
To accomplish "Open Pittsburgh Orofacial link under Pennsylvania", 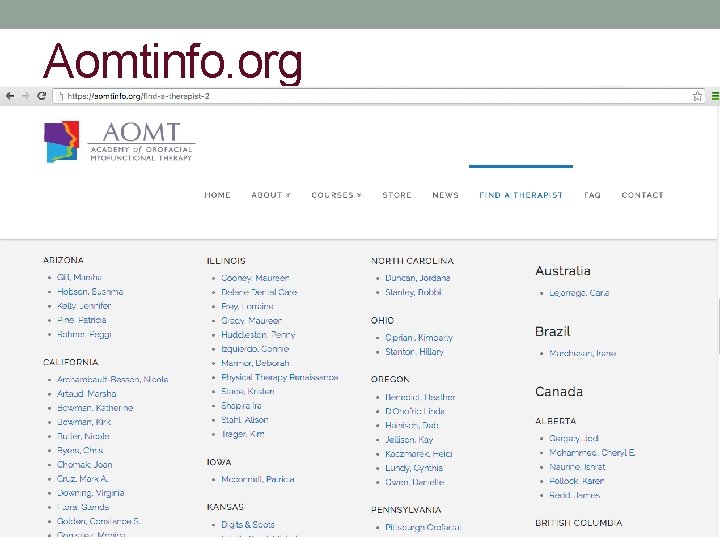I will pyautogui.click(x=422, y=528).
